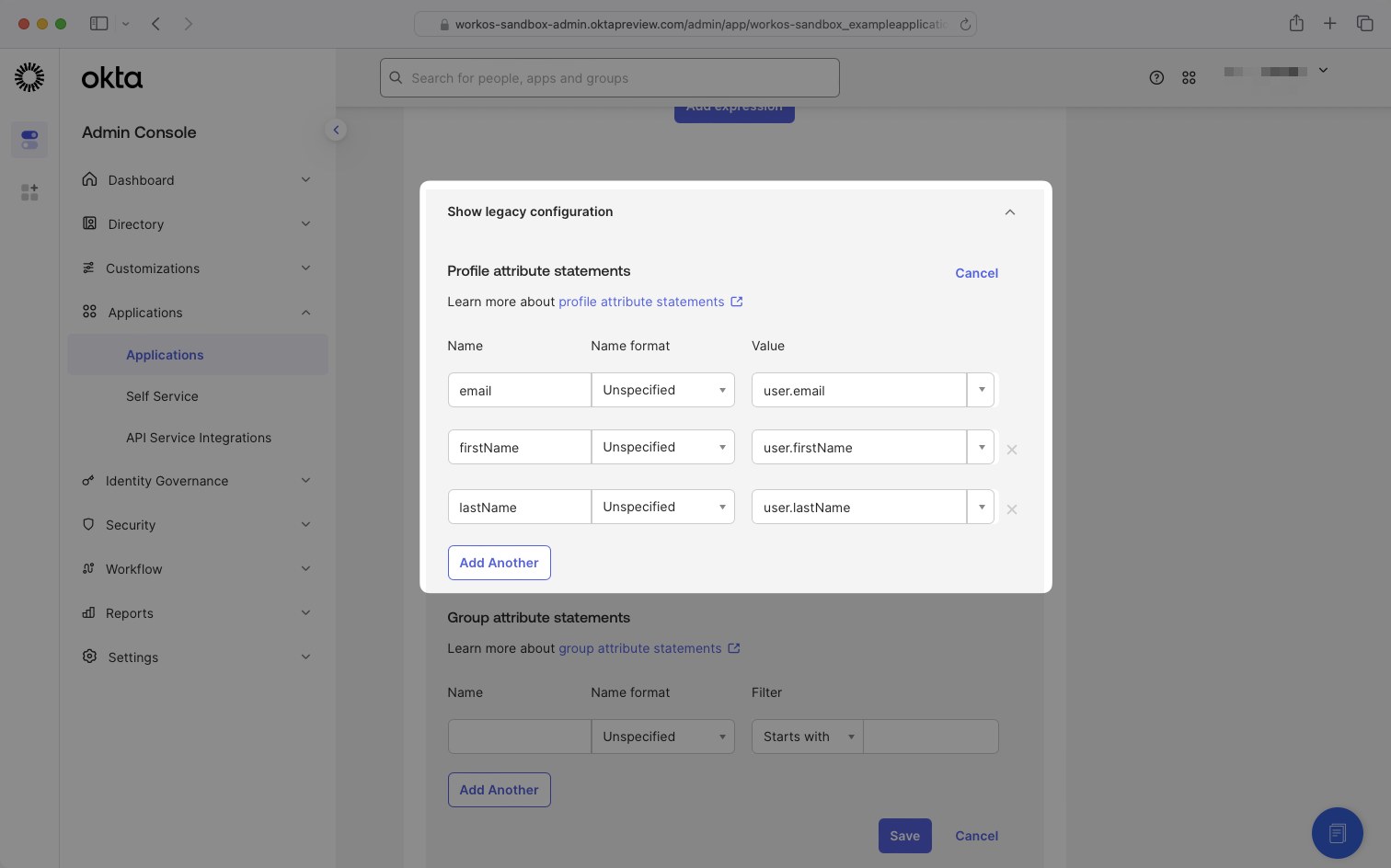Open the help question mark icon
The image size is (1391, 868).
point(1156,78)
